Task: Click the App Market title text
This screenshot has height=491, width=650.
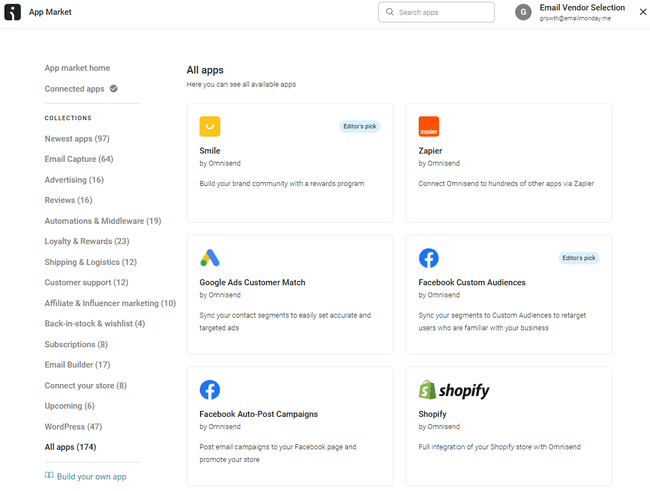Action: click(50, 12)
